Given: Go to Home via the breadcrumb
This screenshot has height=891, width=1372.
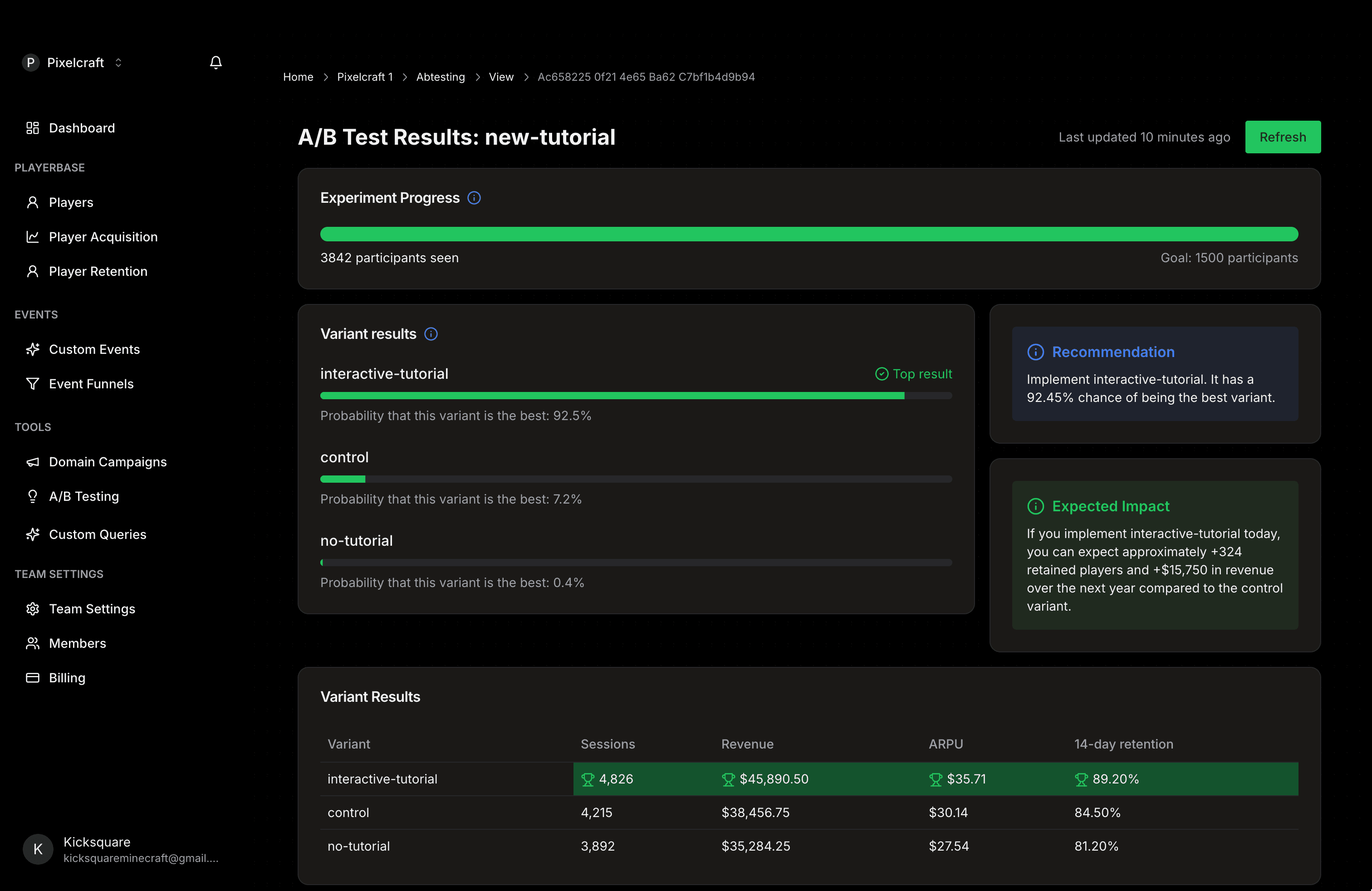Looking at the screenshot, I should tap(298, 77).
